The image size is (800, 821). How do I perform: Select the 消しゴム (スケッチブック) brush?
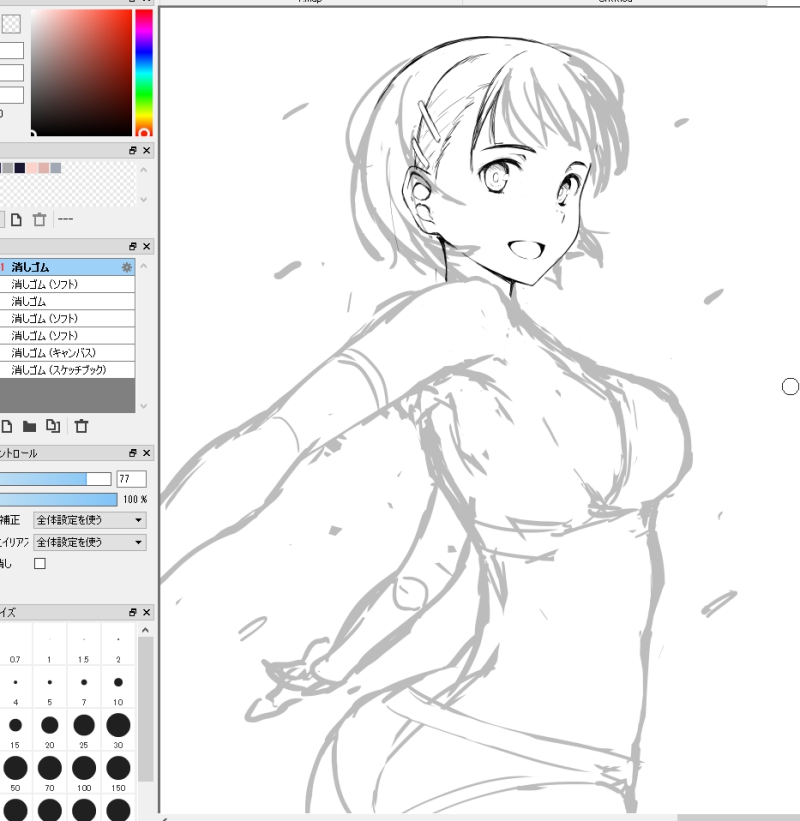point(67,370)
